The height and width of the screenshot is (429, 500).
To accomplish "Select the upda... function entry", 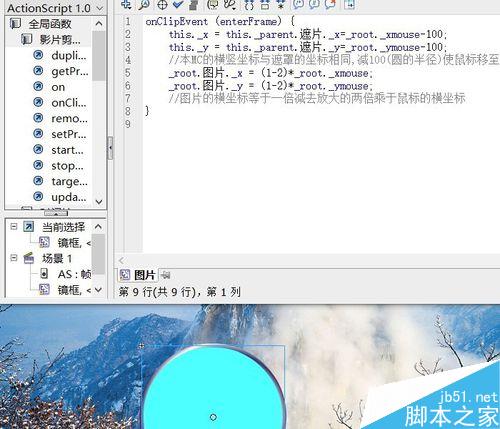I will click(x=68, y=197).
